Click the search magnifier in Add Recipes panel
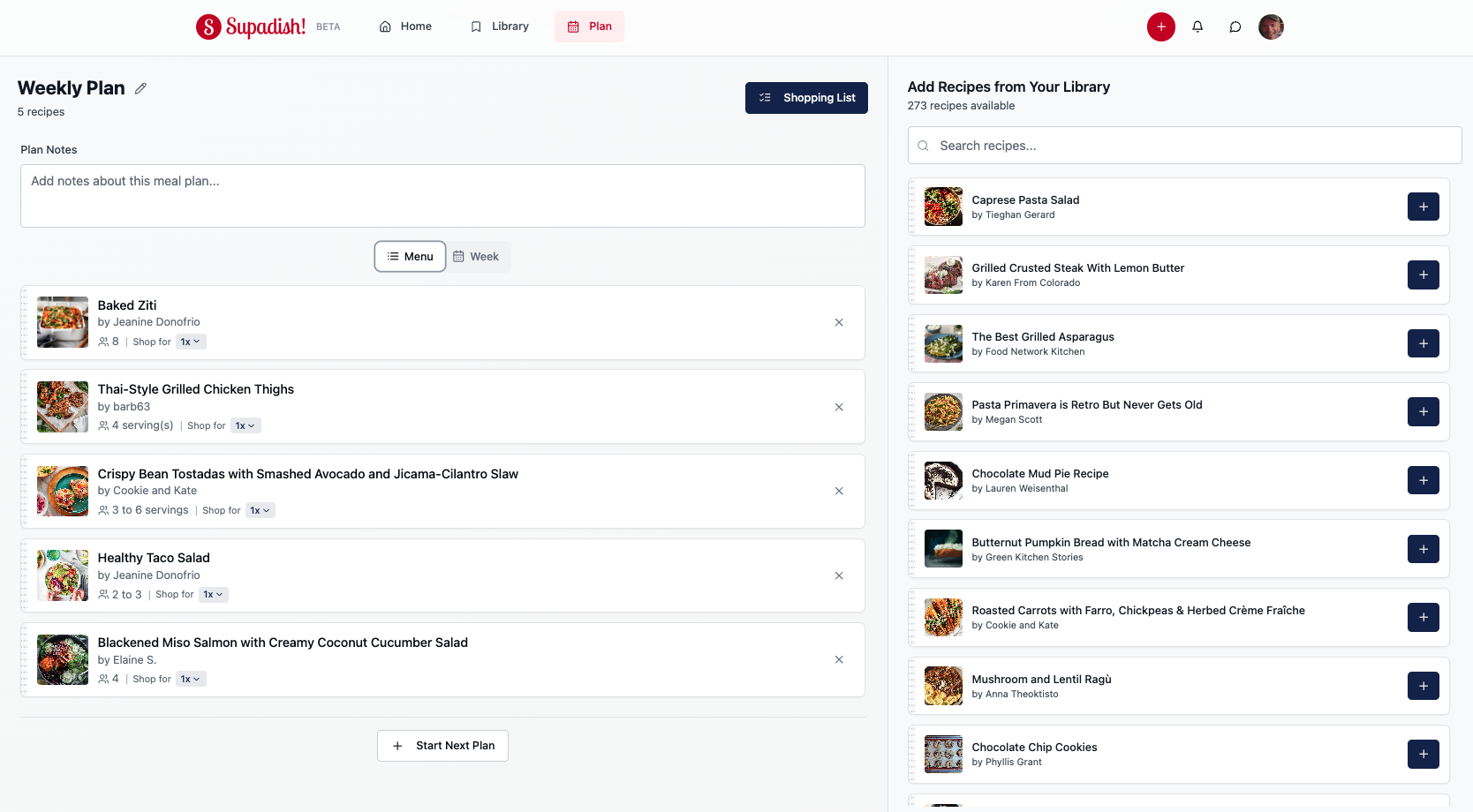This screenshot has height=812, width=1473. 923,145
